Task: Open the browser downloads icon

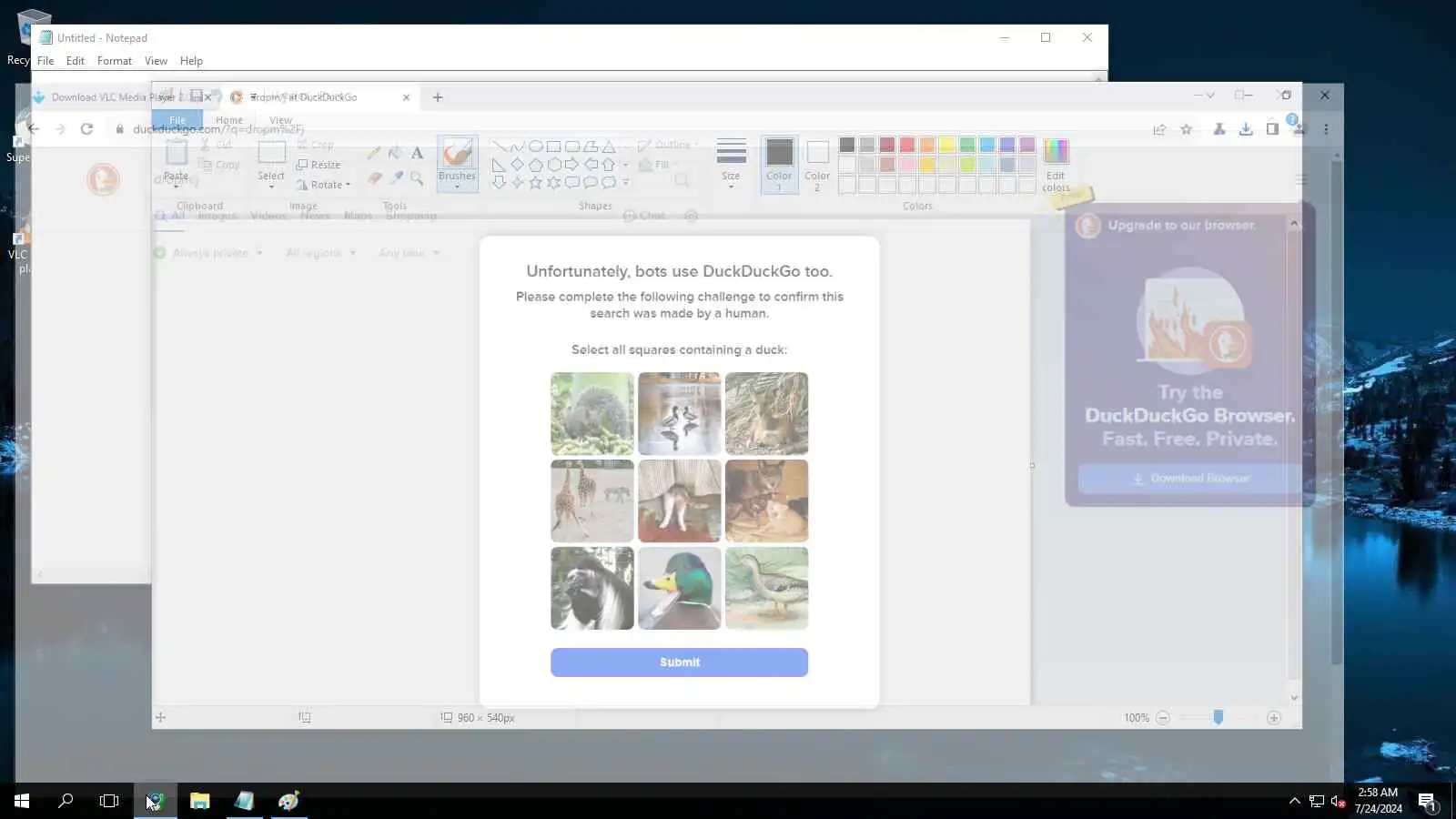Action: (1246, 129)
